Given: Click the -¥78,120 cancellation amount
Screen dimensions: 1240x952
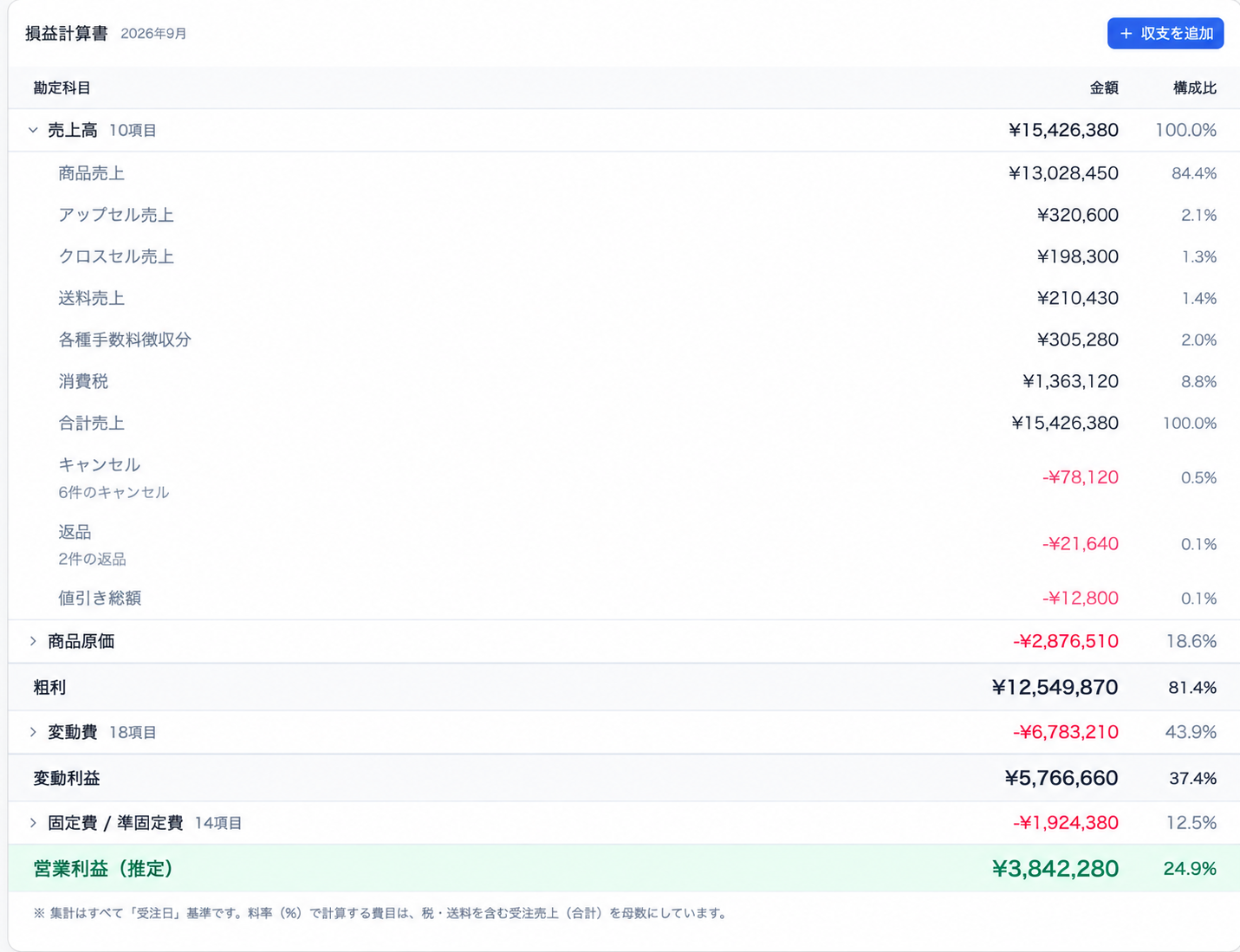Looking at the screenshot, I should (1081, 477).
